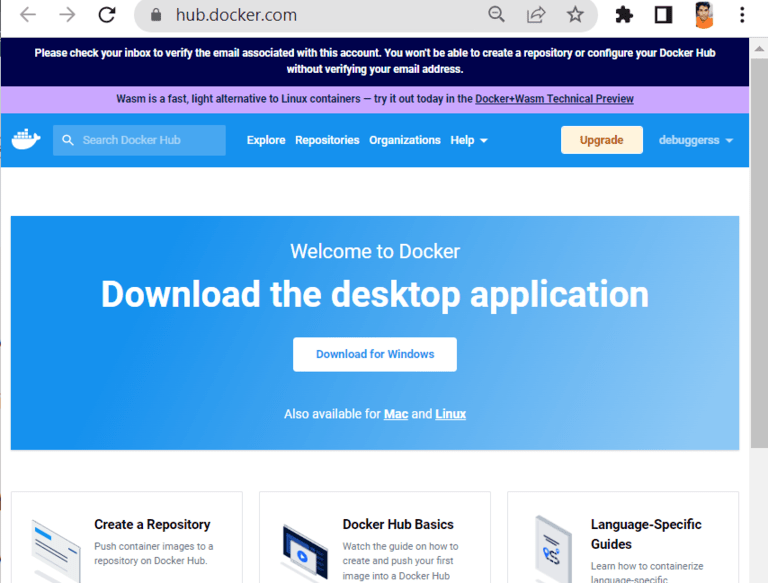This screenshot has height=583, width=768.
Task: Click the Upgrade button
Action: pos(601,140)
